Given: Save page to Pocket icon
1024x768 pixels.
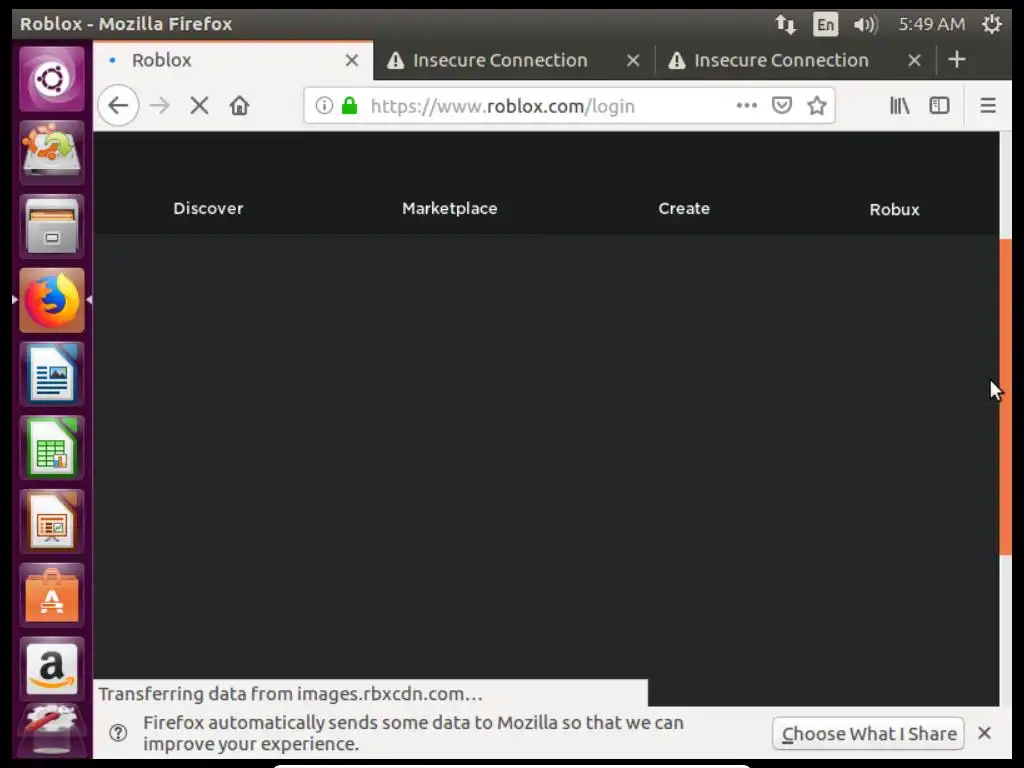Looking at the screenshot, I should pyautogui.click(x=782, y=105).
